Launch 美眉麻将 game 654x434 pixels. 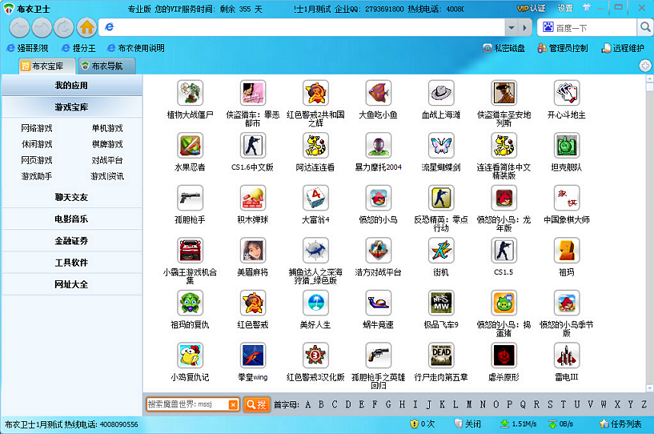(x=252, y=251)
